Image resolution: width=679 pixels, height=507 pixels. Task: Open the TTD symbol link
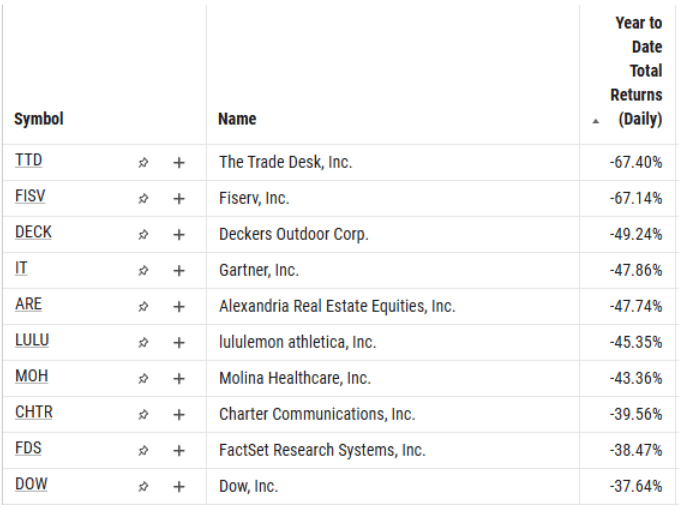(x=29, y=160)
